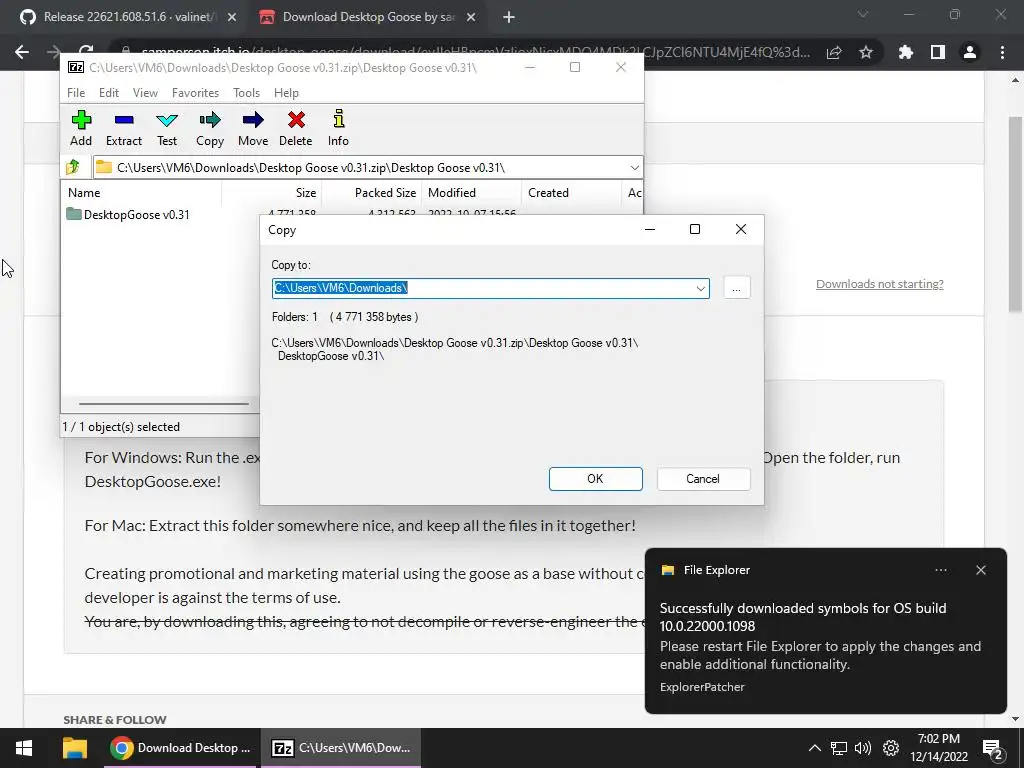Open the Favorites menu
The image size is (1024, 768).
195,93
